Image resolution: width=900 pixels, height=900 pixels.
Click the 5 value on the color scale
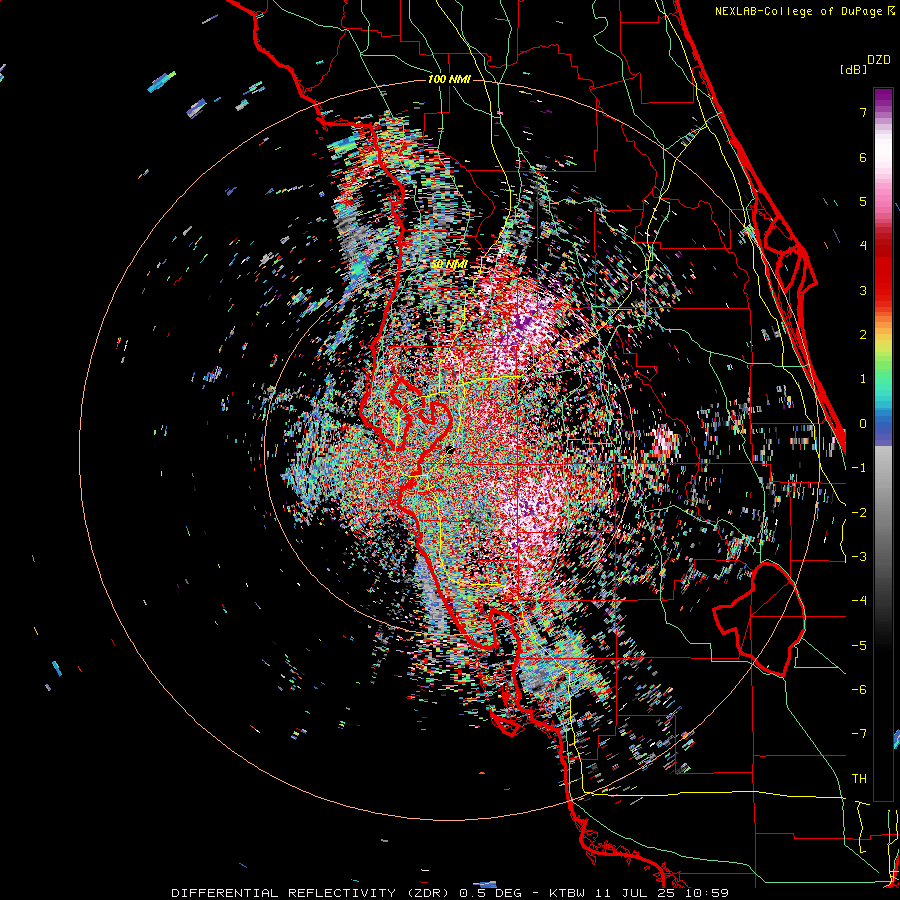pyautogui.click(x=863, y=201)
